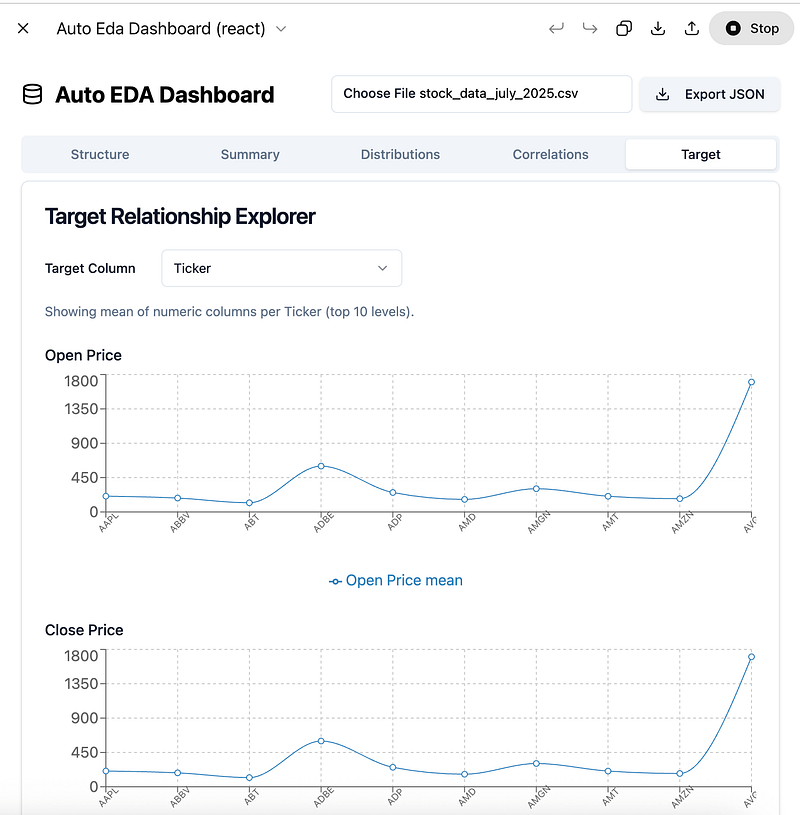The width and height of the screenshot is (800, 815).
Task: Choose a file via the file input
Action: pos(481,94)
